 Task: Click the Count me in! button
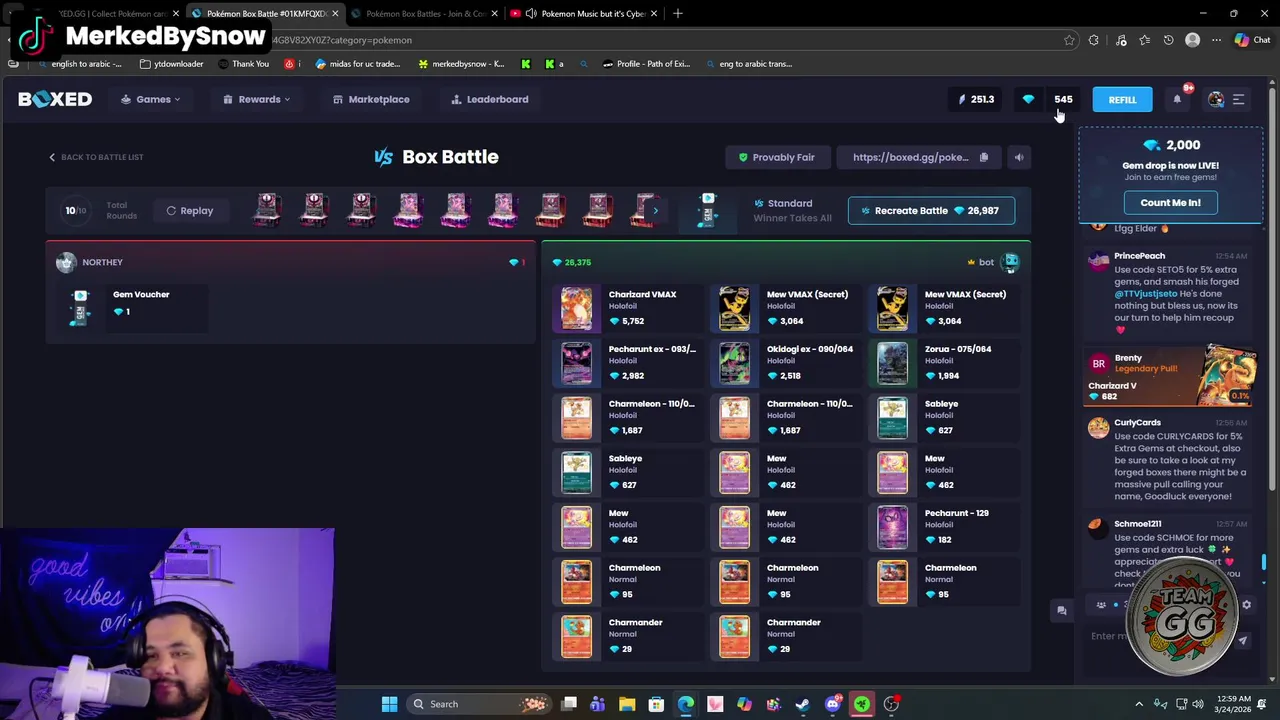(x=1170, y=203)
